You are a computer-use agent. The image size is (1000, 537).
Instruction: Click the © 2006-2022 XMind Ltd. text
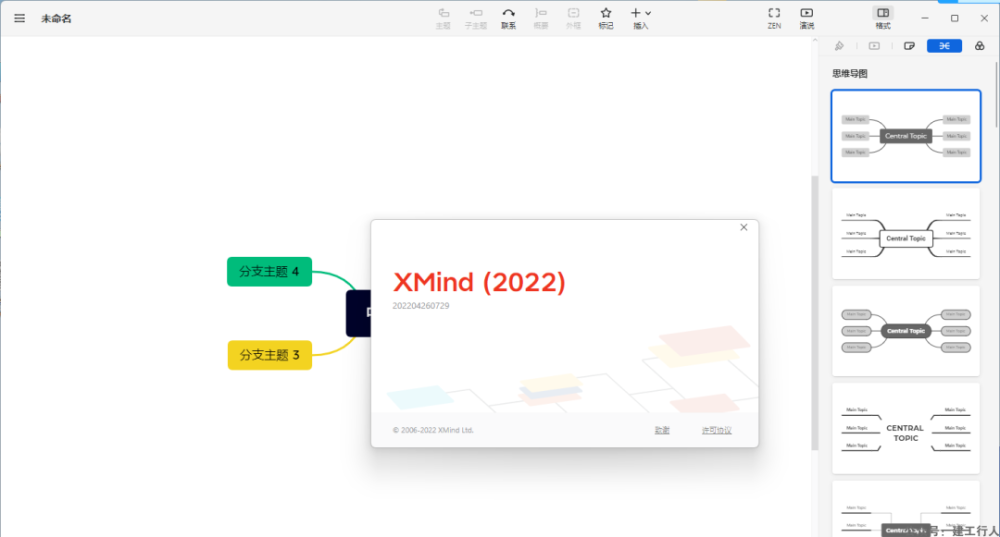pos(433,430)
